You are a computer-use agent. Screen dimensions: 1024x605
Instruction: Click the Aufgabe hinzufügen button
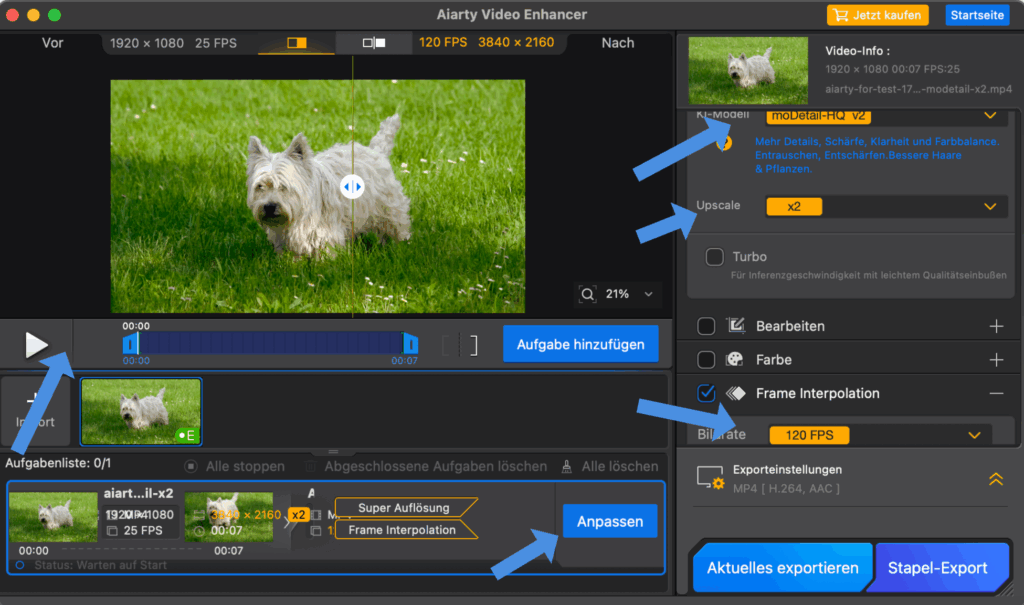580,345
